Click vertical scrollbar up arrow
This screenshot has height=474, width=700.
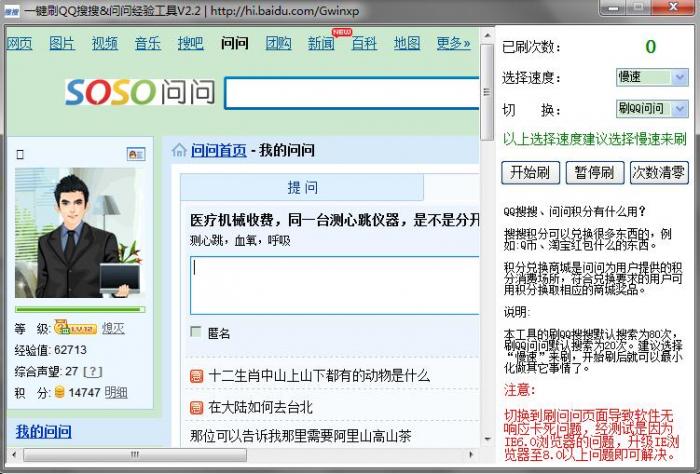[x=487, y=35]
